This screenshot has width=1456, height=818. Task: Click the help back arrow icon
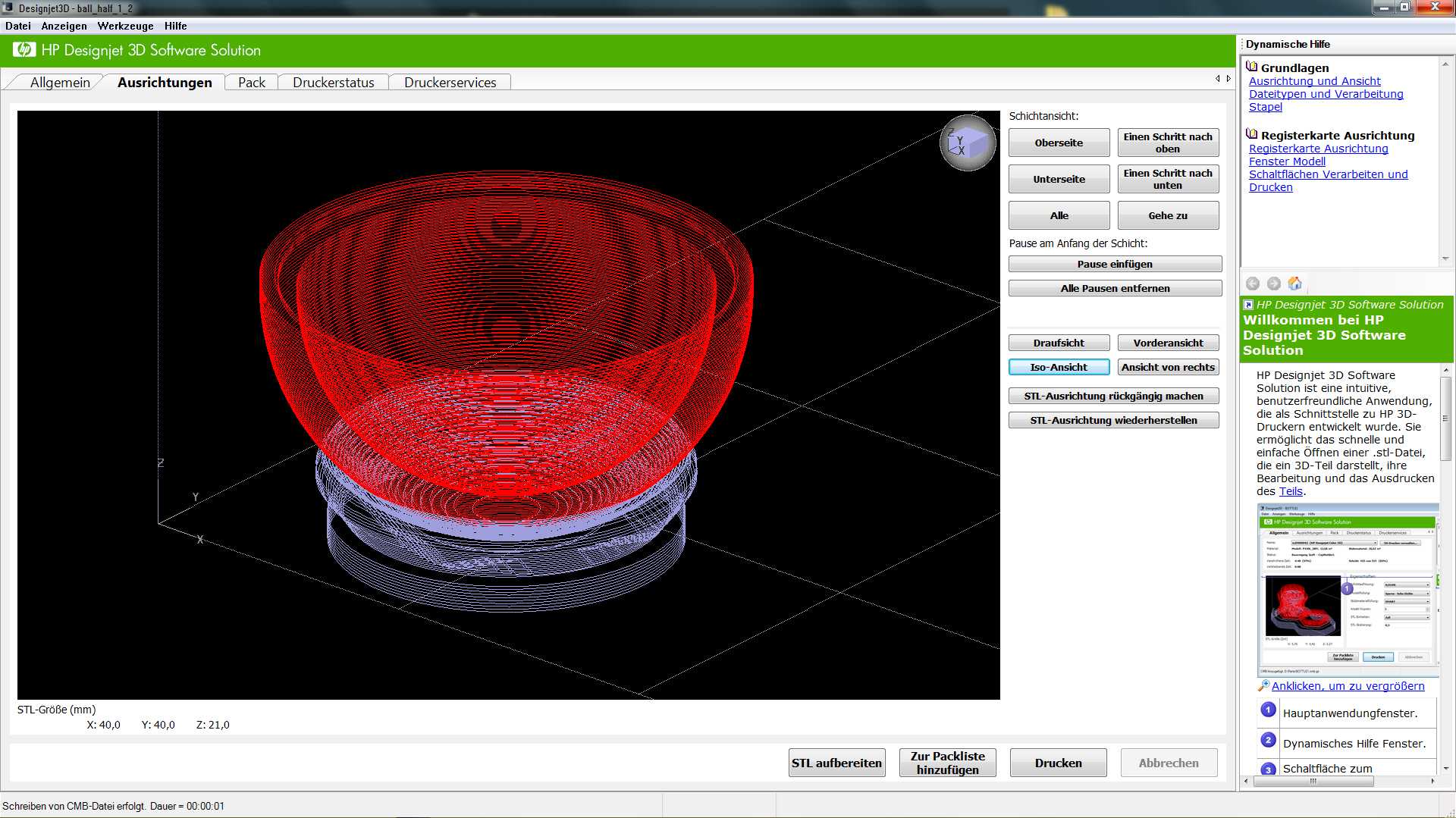pos(1253,284)
